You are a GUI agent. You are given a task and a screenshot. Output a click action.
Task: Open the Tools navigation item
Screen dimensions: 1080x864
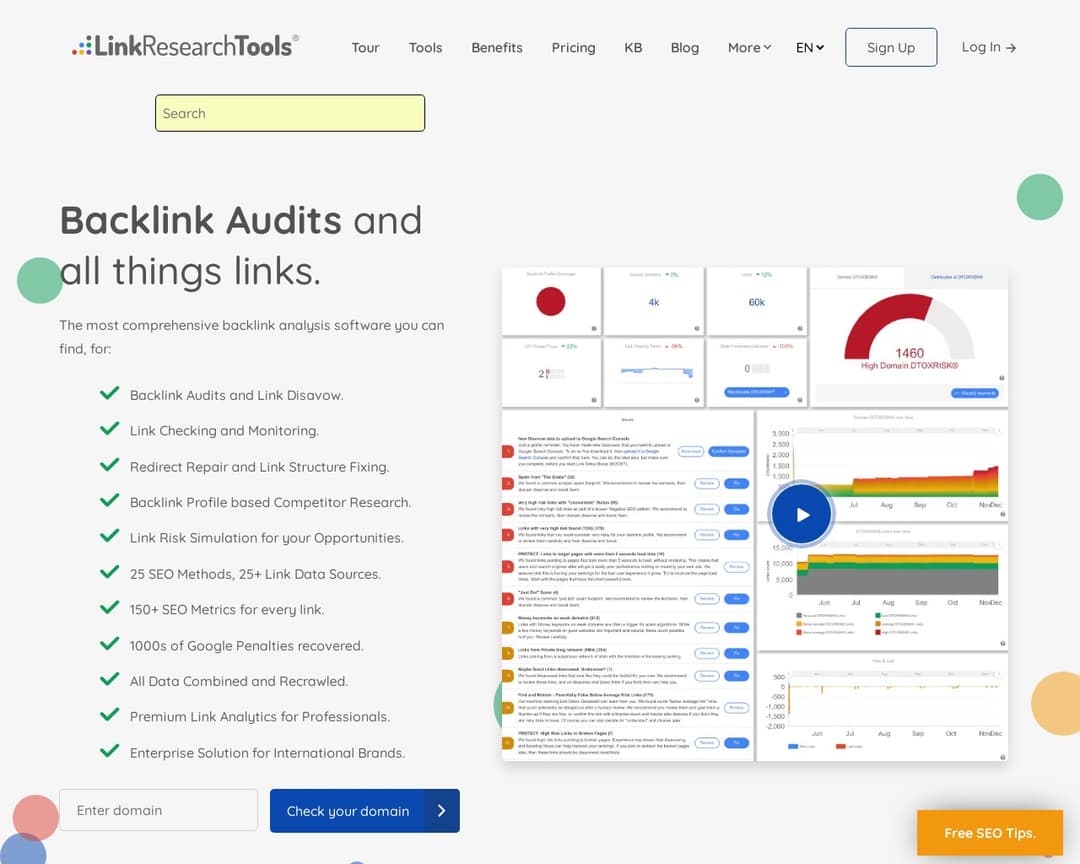tap(425, 47)
